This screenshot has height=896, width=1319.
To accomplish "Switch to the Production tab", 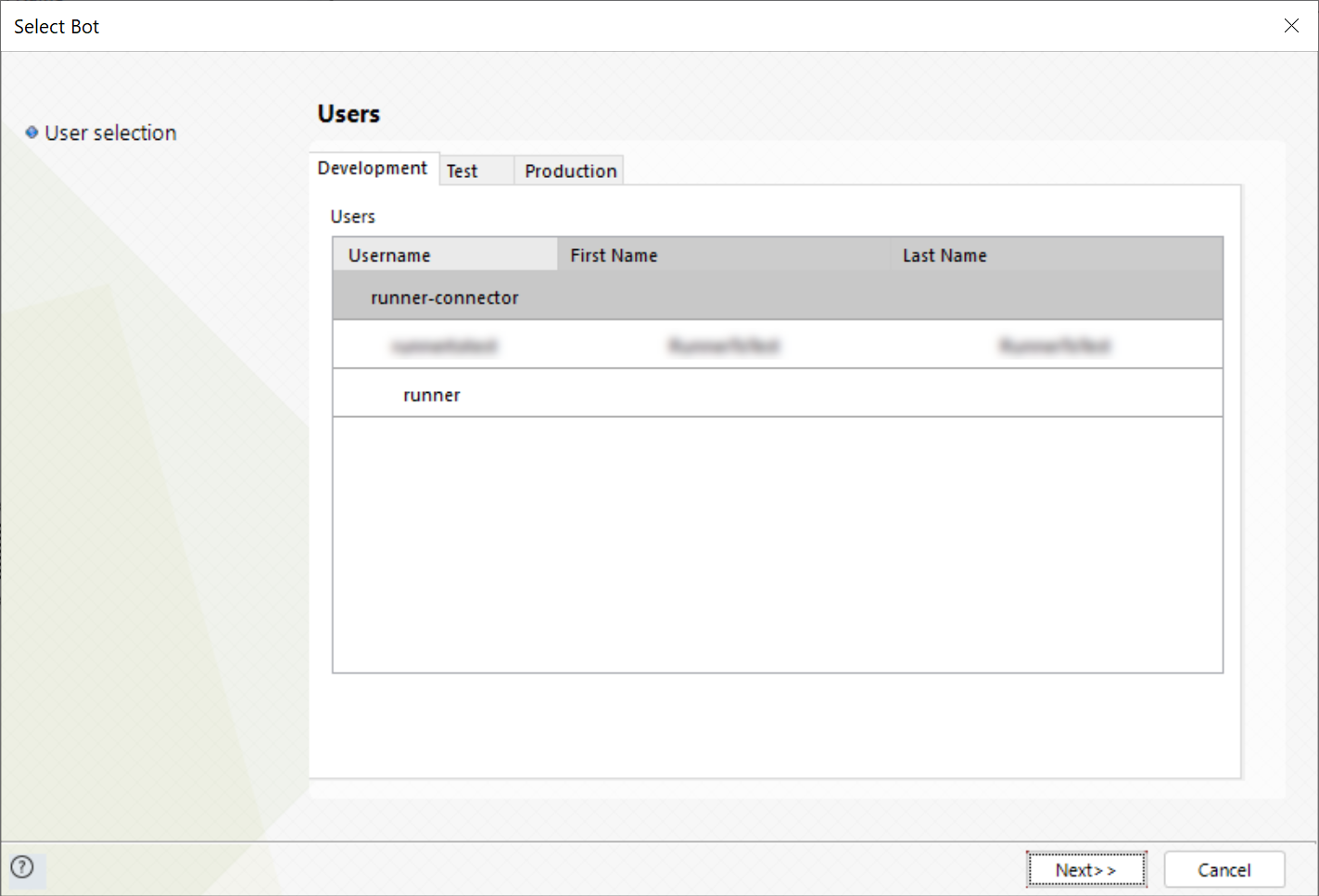I will (569, 170).
